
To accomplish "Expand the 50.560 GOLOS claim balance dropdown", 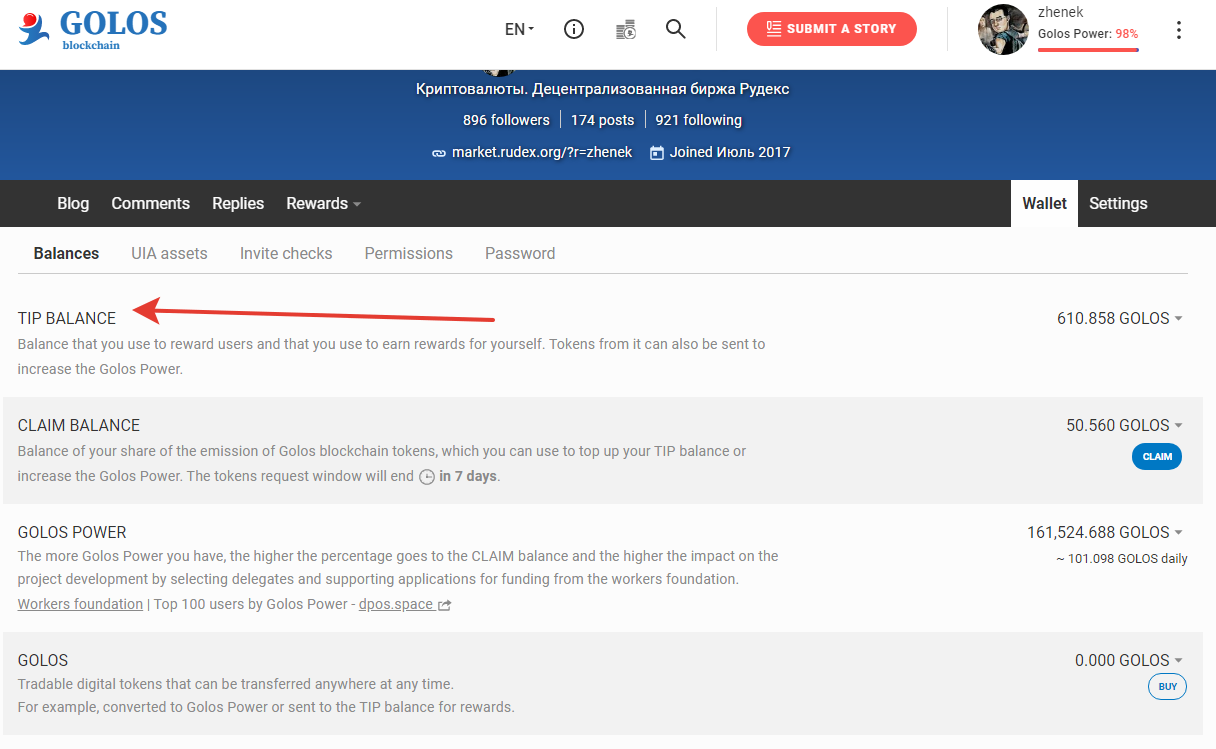I will point(1125,425).
